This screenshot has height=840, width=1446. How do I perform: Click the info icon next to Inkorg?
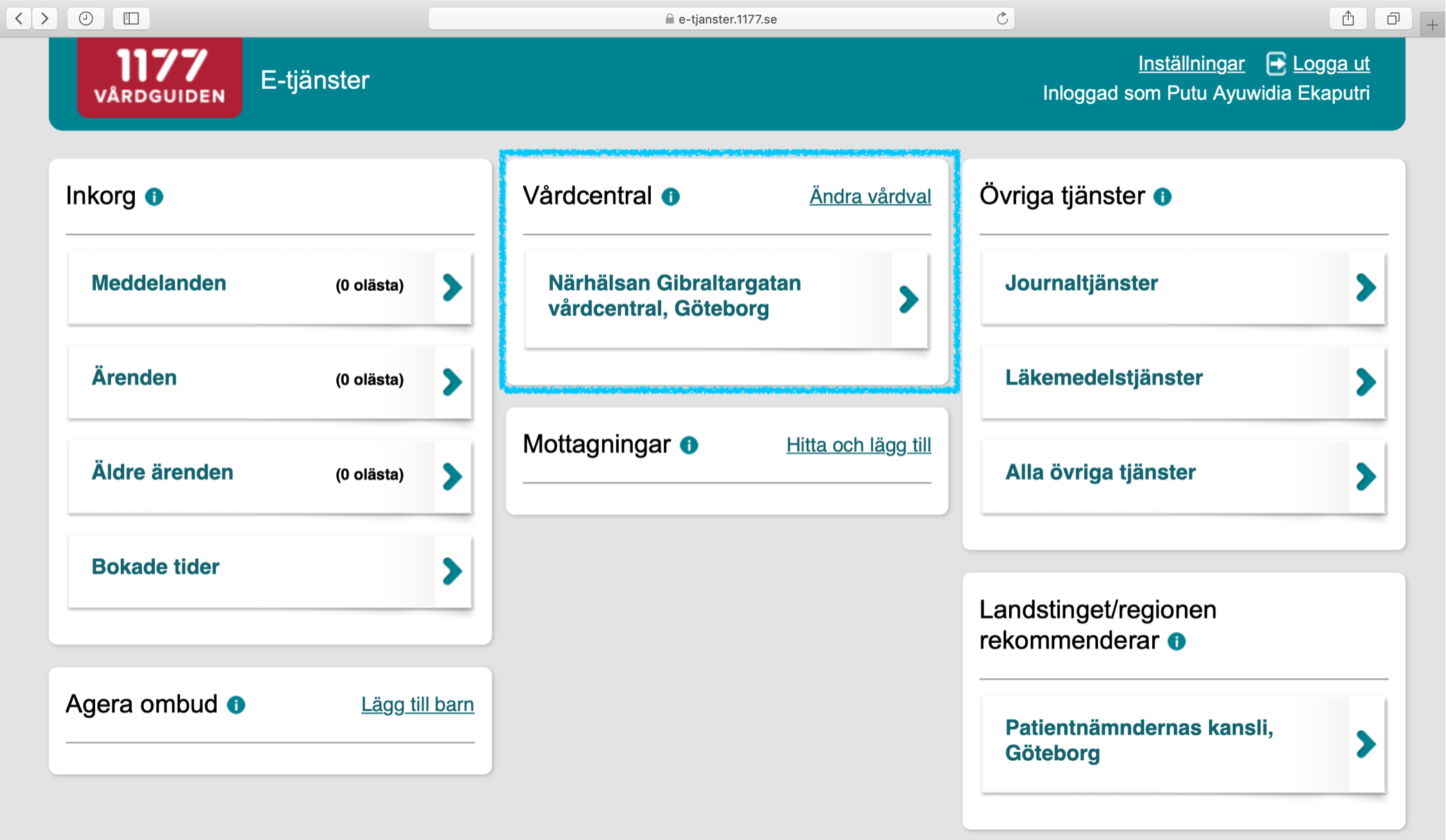click(x=154, y=197)
